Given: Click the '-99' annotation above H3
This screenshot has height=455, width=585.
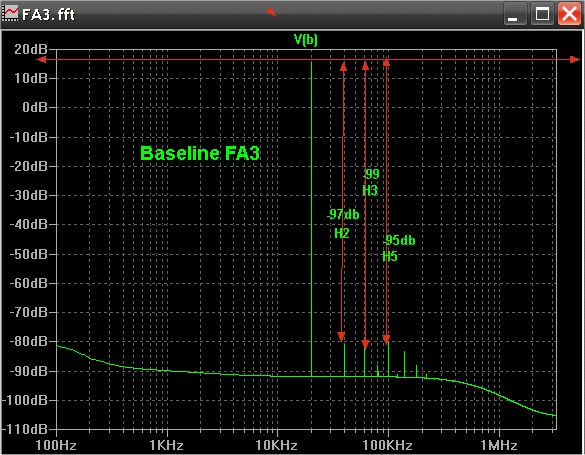Looking at the screenshot, I should pos(371,174).
